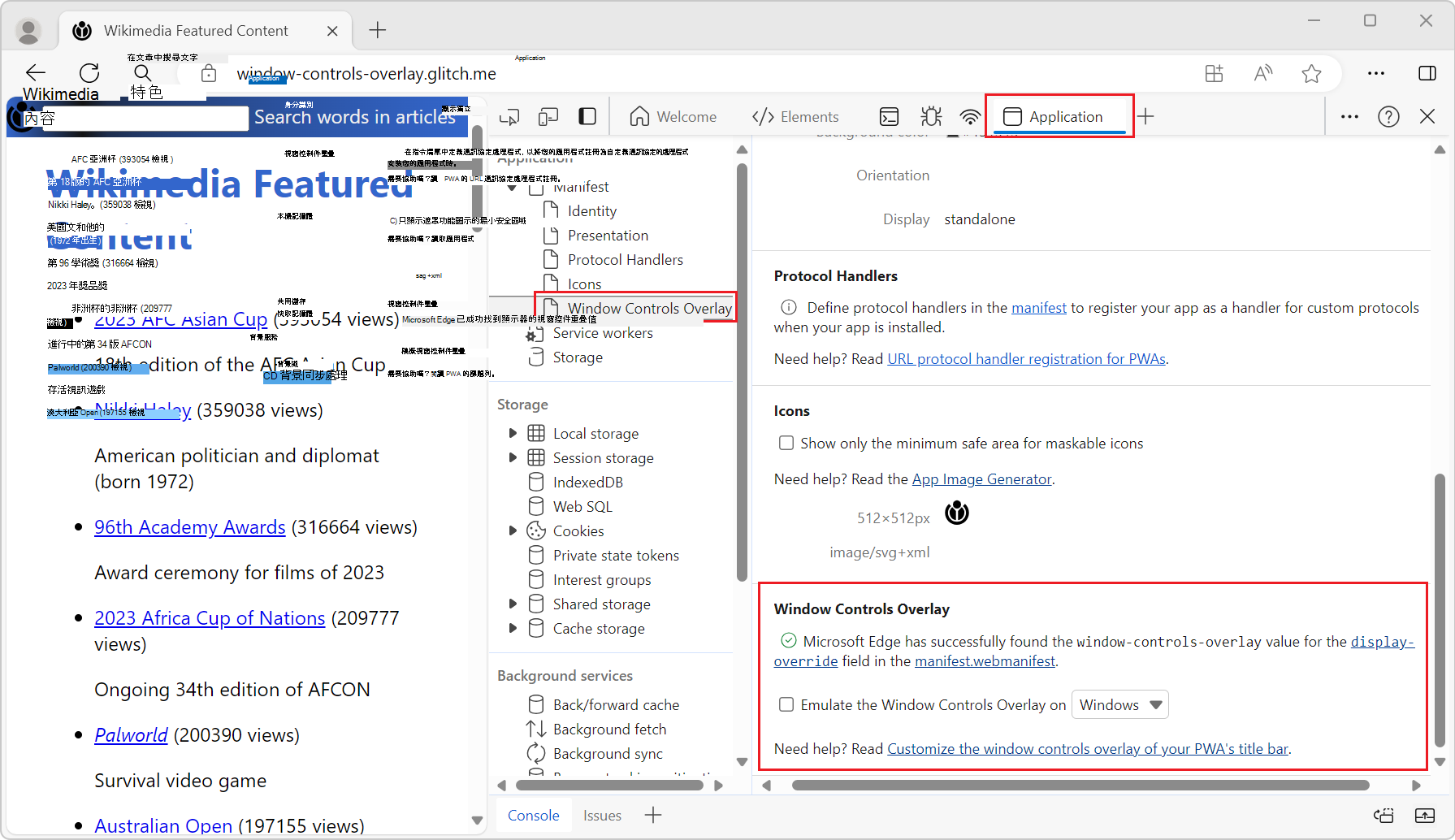Screen dimensions: 1455x840
Task: Open DevTools help question icon
Action: coord(1389,117)
